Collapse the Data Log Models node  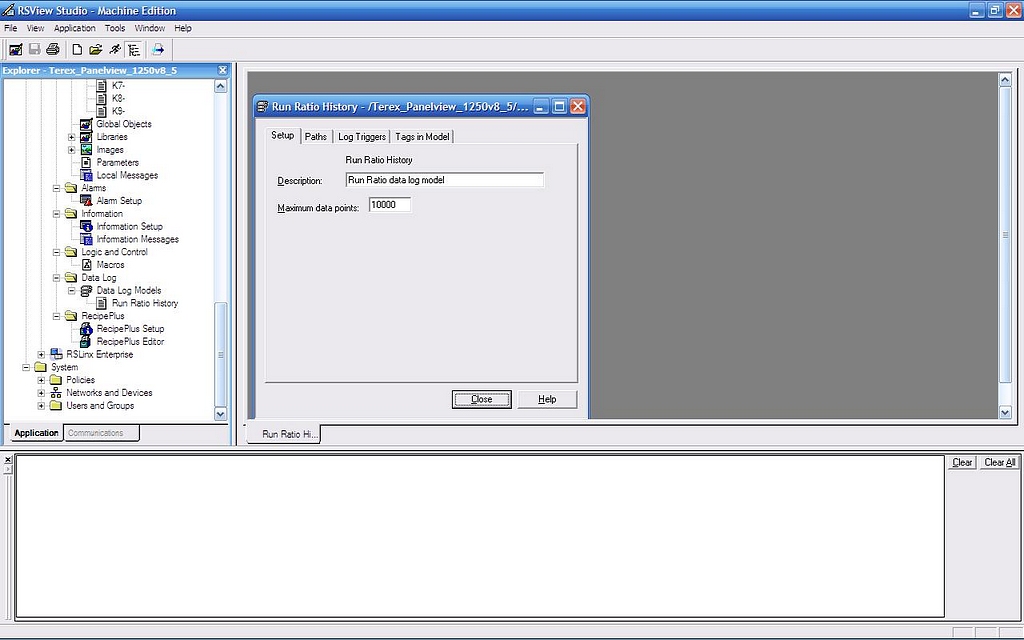coord(72,291)
